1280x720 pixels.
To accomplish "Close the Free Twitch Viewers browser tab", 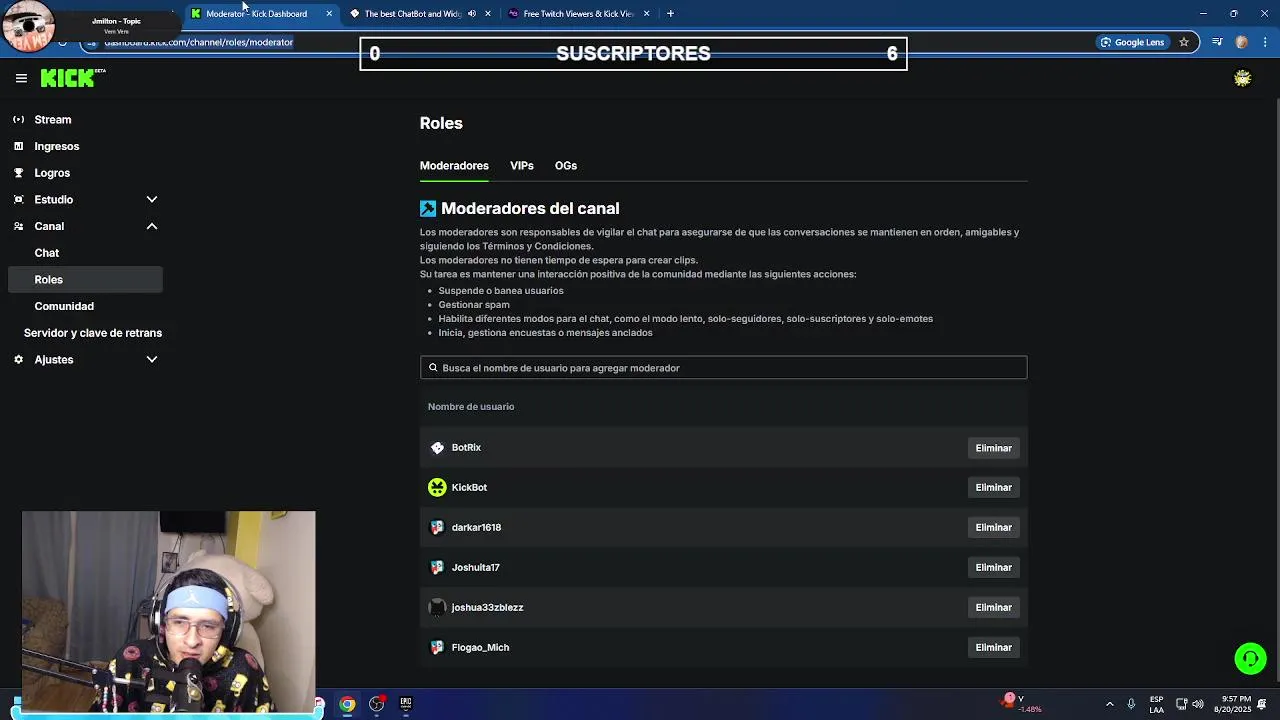I will click(x=646, y=14).
